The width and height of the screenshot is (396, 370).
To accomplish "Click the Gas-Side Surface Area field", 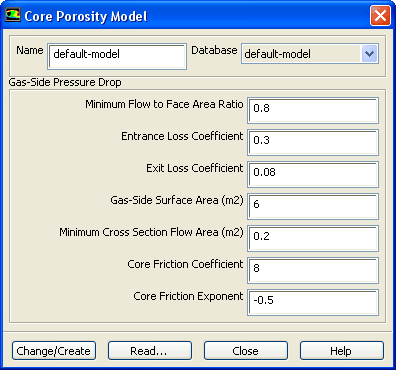I will pyautogui.click(x=313, y=206).
